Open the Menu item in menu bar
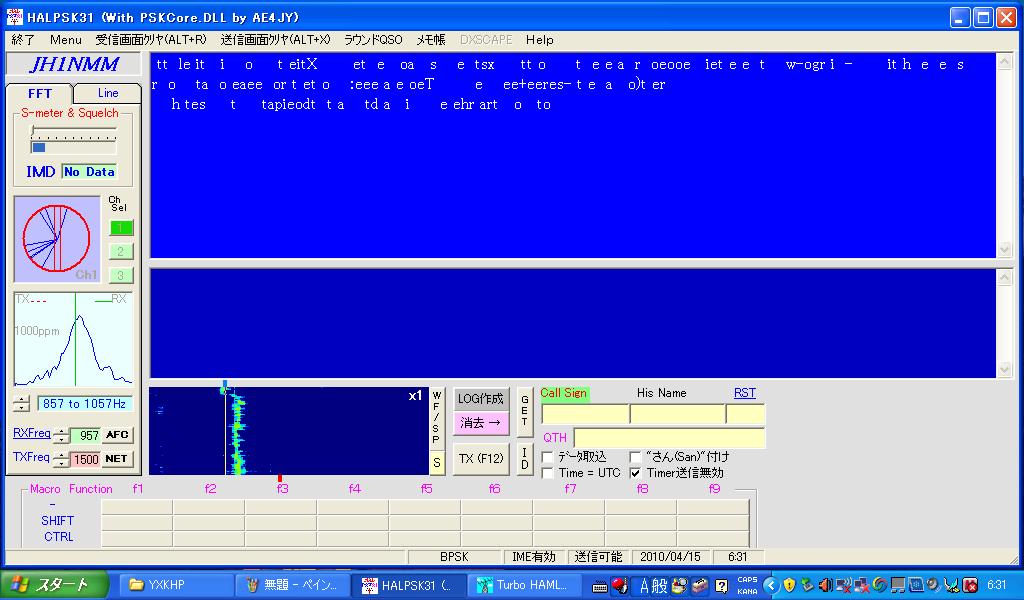 pyautogui.click(x=66, y=40)
